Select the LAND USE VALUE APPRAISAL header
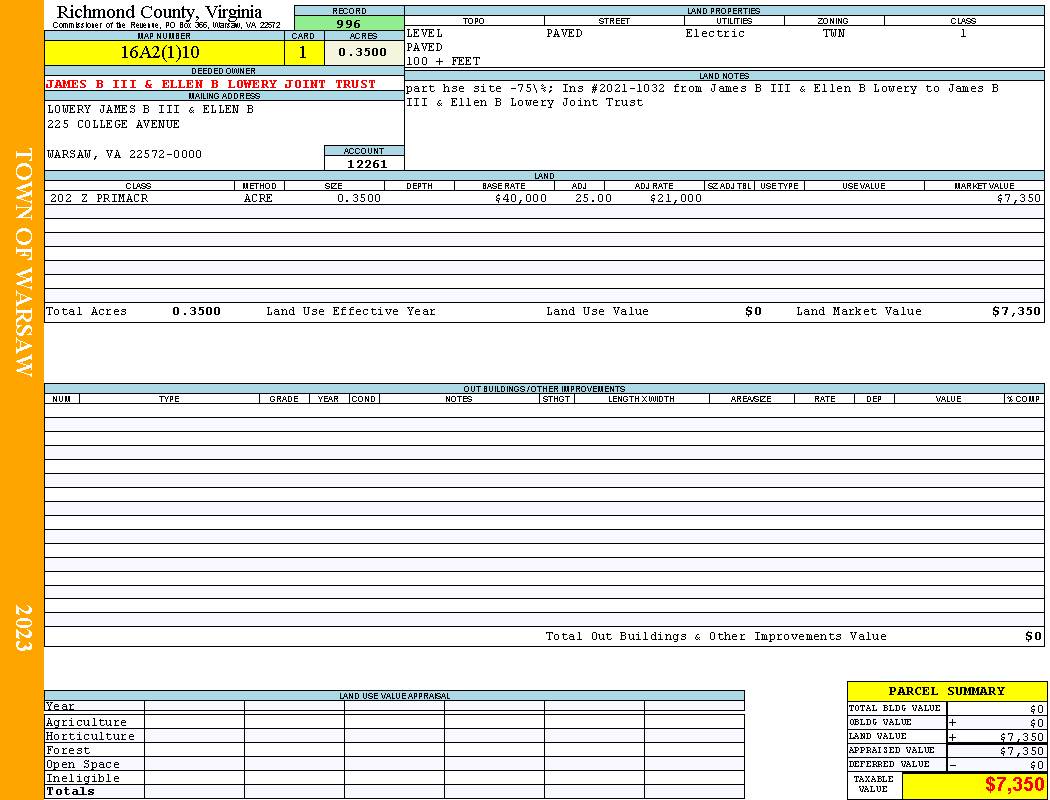 (x=394, y=696)
